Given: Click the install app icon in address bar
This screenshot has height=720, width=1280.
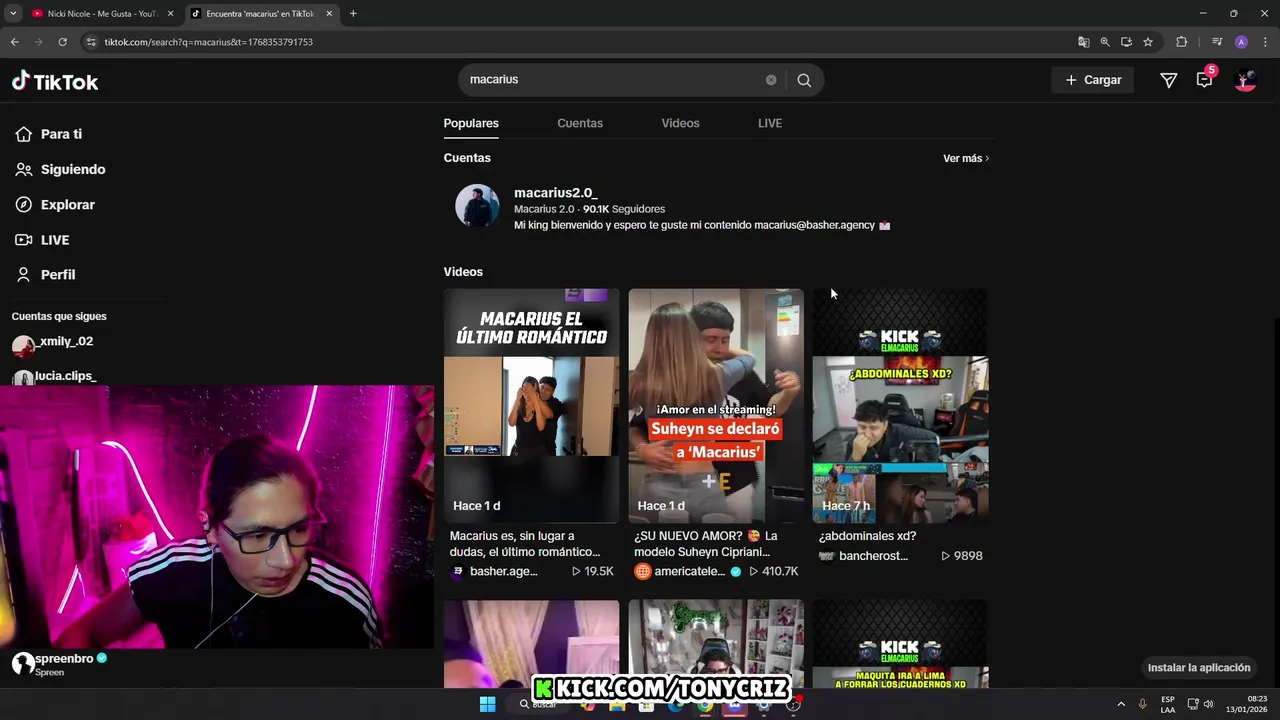Looking at the screenshot, I should tap(1126, 42).
